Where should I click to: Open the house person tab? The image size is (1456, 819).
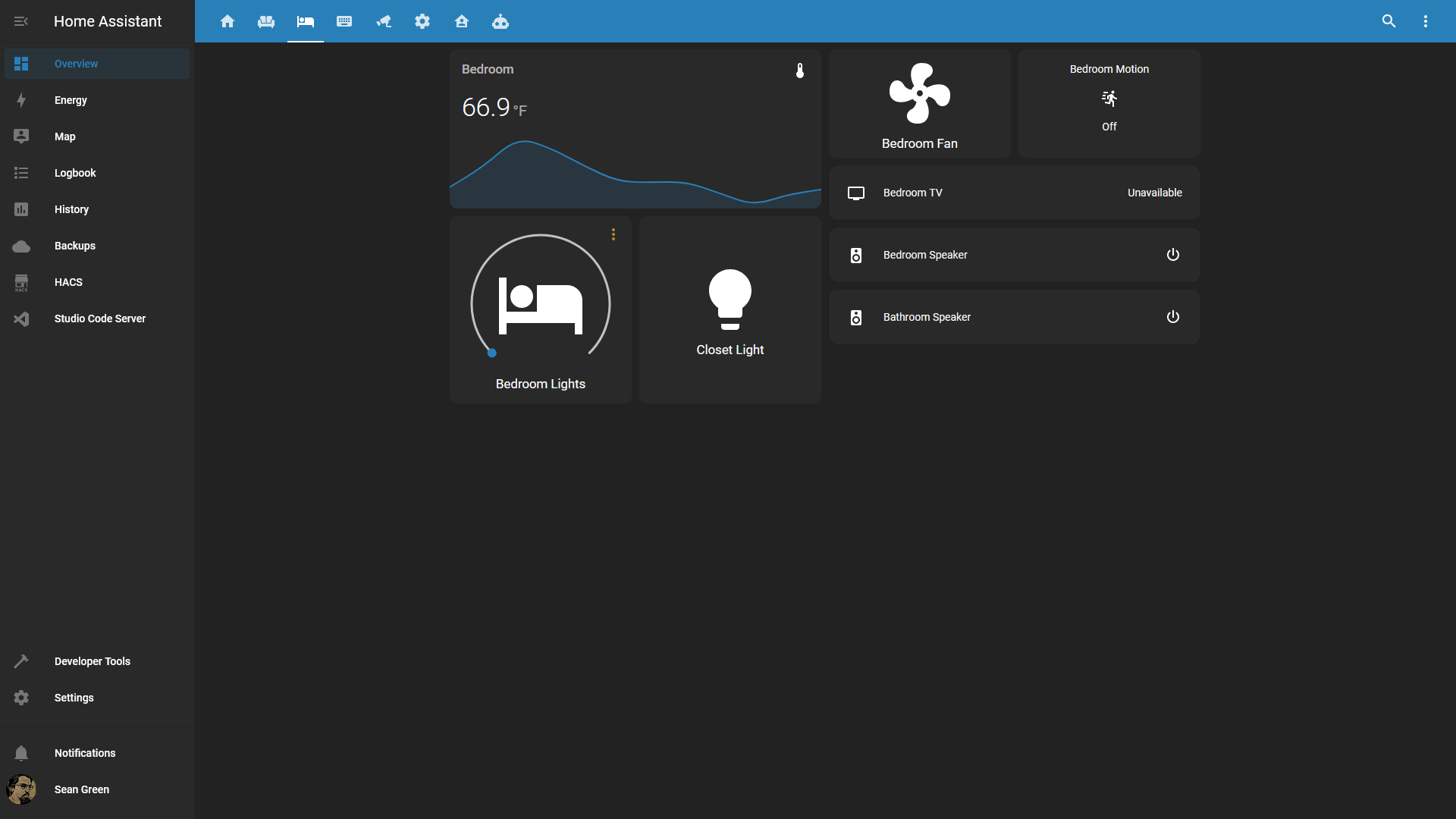coord(462,21)
